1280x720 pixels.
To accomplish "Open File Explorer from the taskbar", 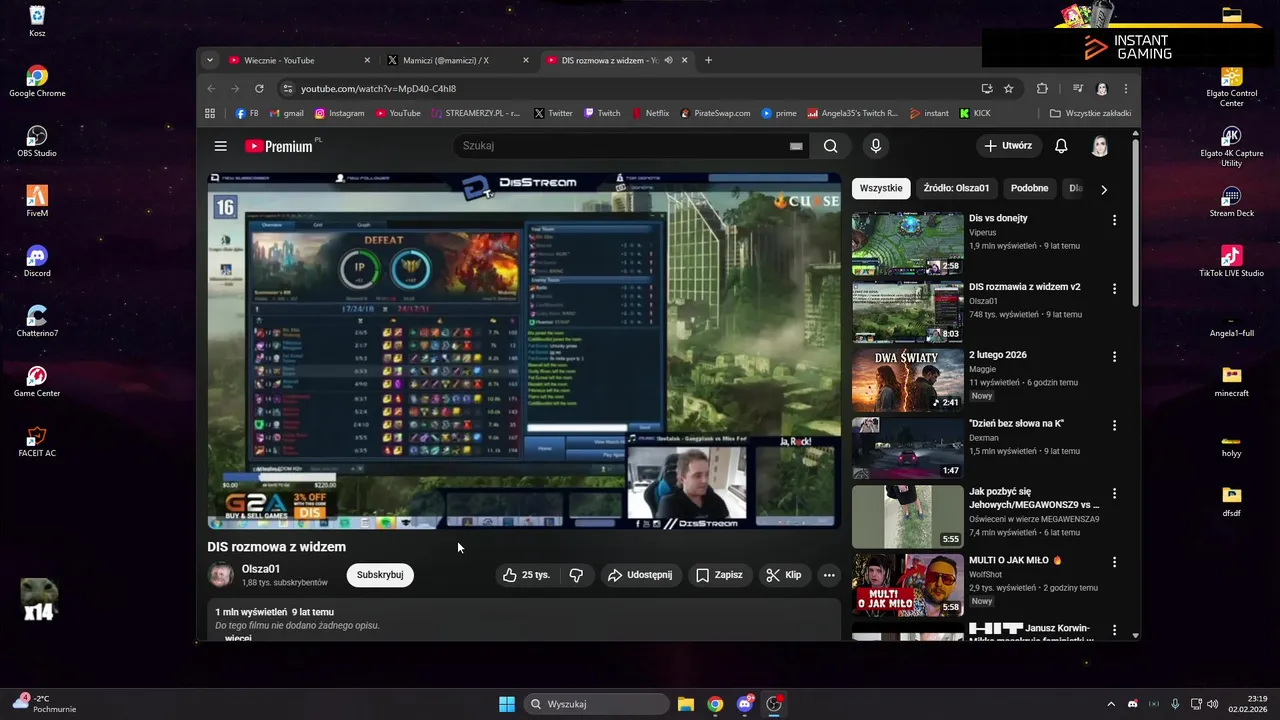I will [x=686, y=704].
